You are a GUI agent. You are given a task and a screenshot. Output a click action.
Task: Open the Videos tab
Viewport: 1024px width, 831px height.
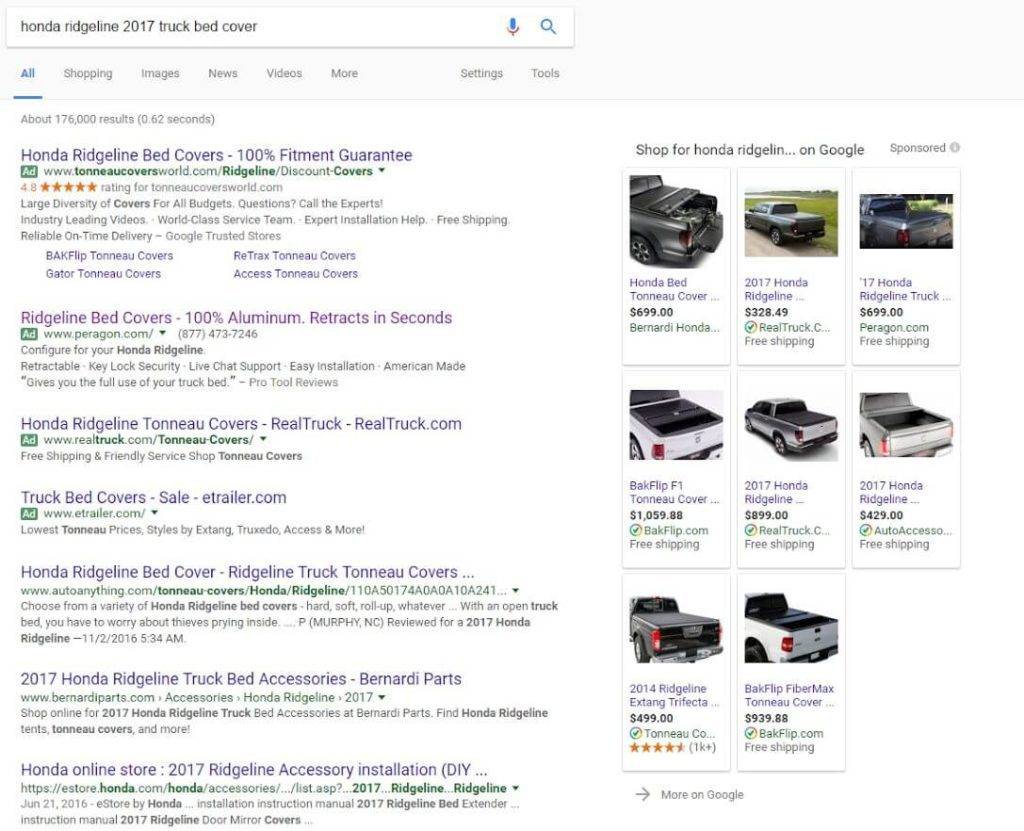click(x=284, y=73)
